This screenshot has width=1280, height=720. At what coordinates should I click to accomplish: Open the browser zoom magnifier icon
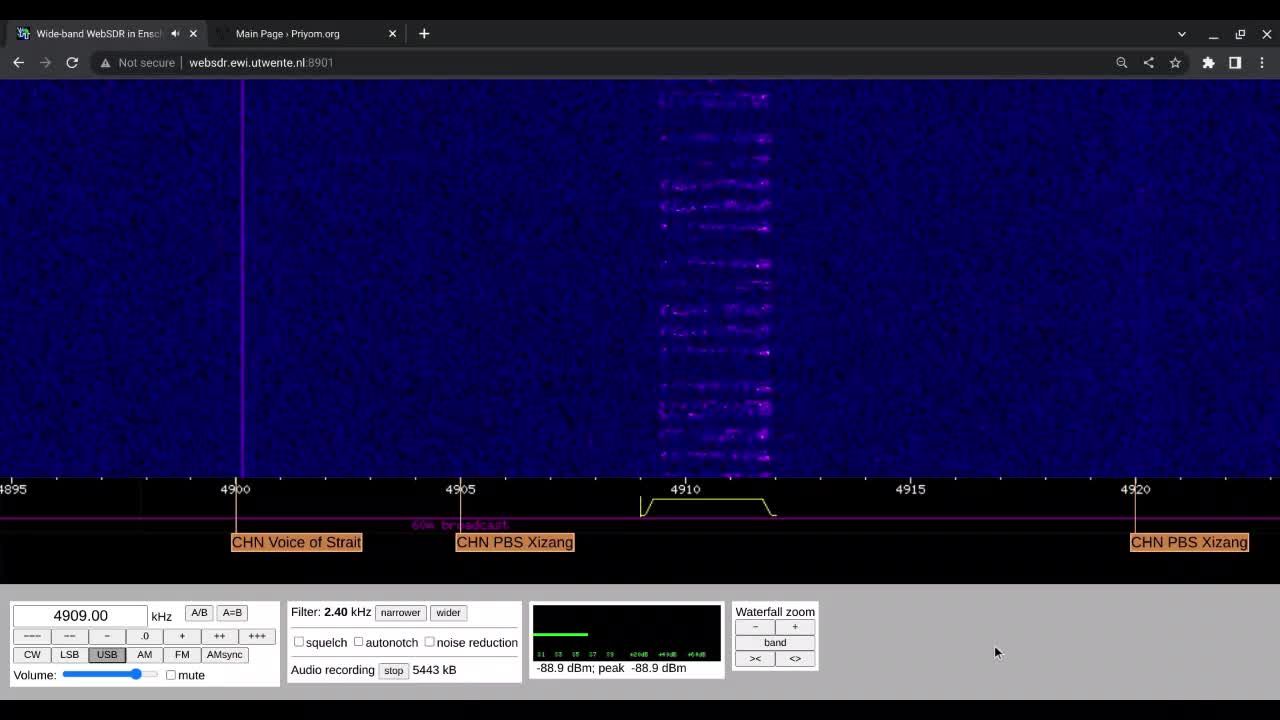[1122, 62]
